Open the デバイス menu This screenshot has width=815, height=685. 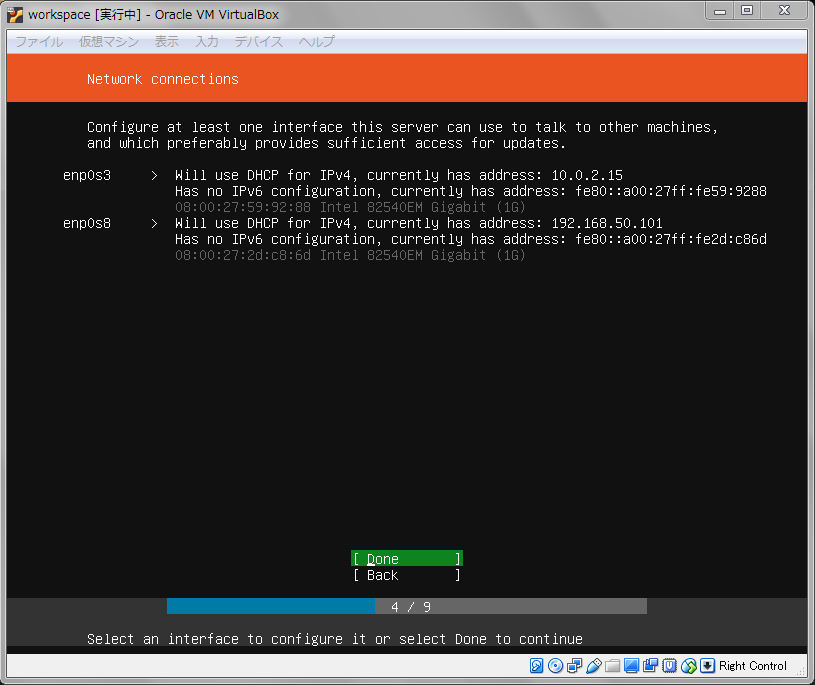click(259, 42)
